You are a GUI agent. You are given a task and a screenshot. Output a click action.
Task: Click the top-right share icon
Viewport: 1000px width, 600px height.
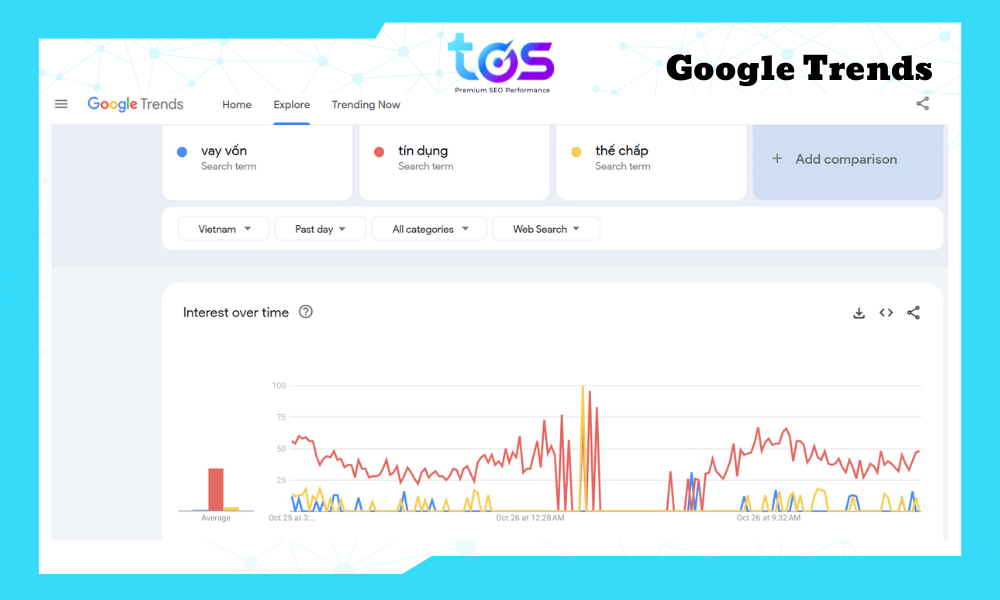click(922, 104)
